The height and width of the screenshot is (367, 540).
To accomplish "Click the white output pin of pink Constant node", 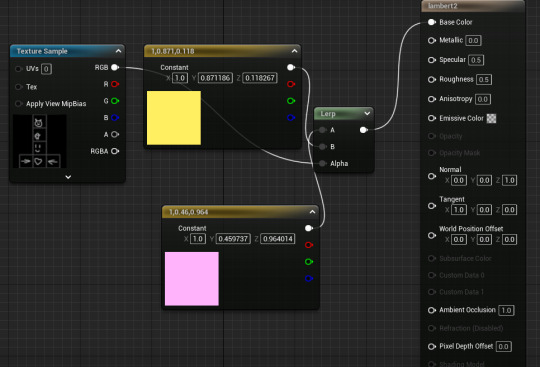I will click(x=309, y=228).
